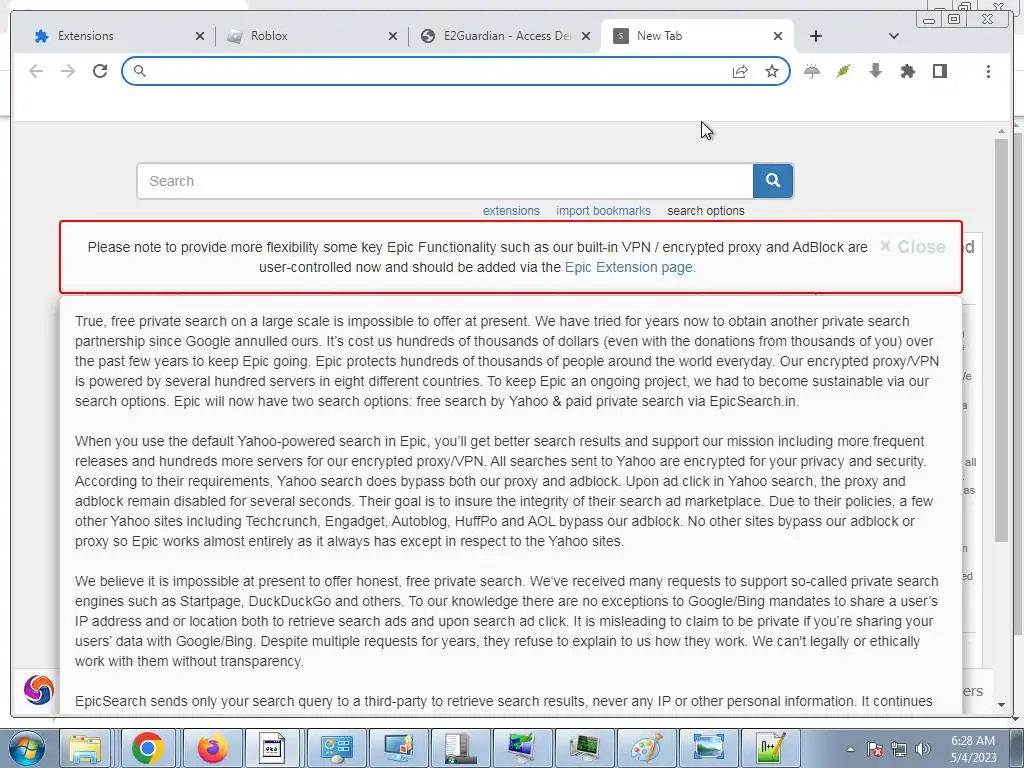Close the New Tab tab
This screenshot has height=768, width=1024.
[x=778, y=37]
